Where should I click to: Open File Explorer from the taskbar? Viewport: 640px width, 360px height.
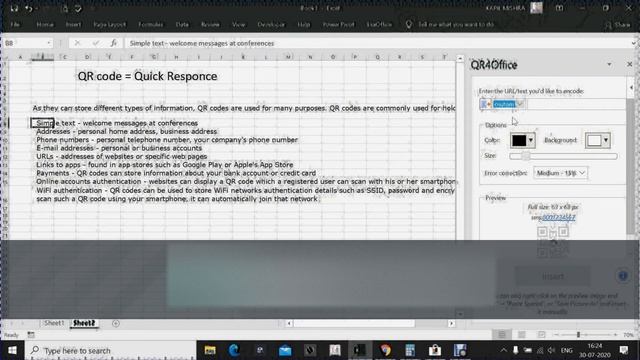tap(210, 350)
